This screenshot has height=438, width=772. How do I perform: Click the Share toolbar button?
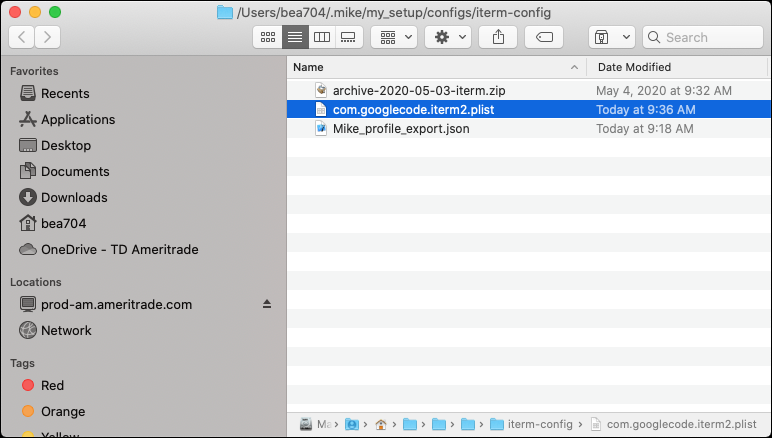click(498, 37)
